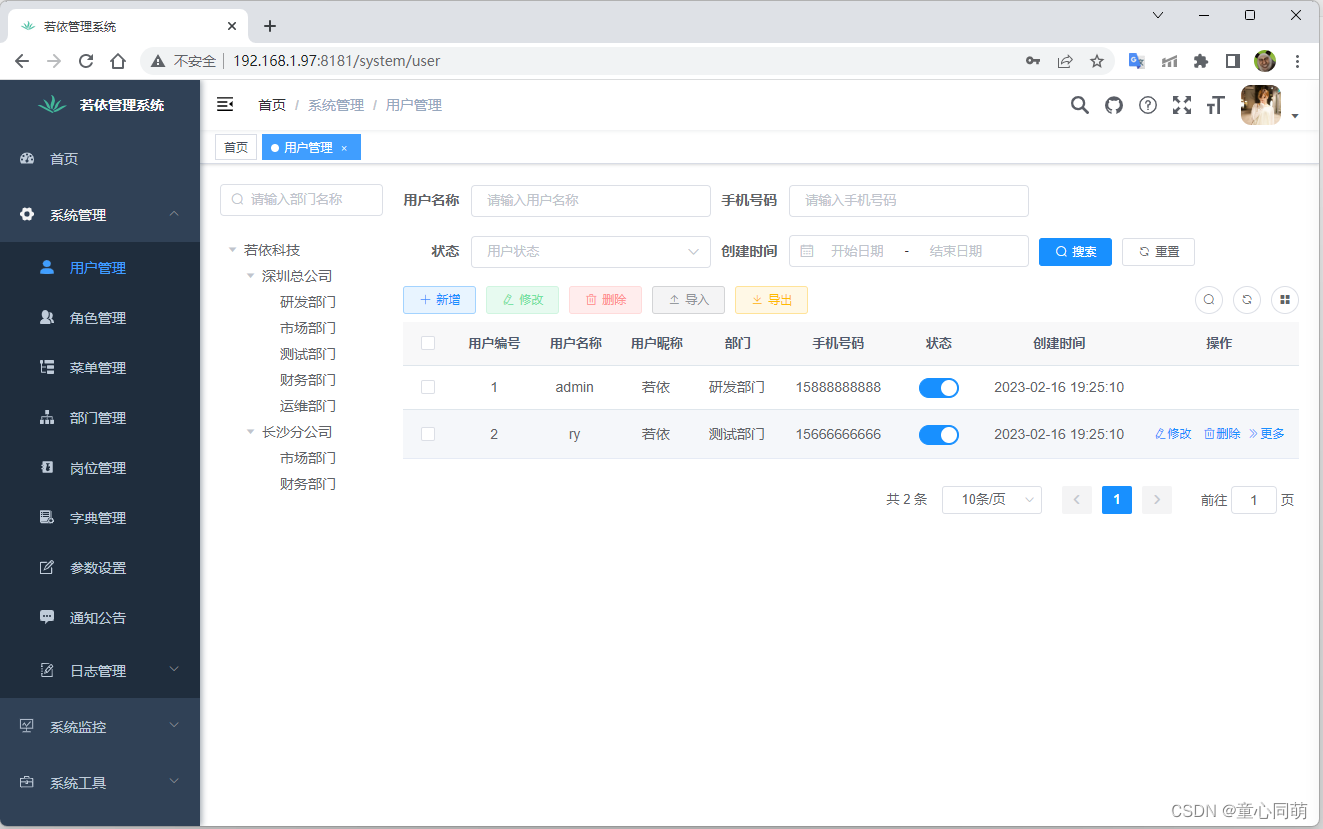The height and width of the screenshot is (829, 1323).
Task: Collapse the sidebar with hamburger icon
Action: 225,104
